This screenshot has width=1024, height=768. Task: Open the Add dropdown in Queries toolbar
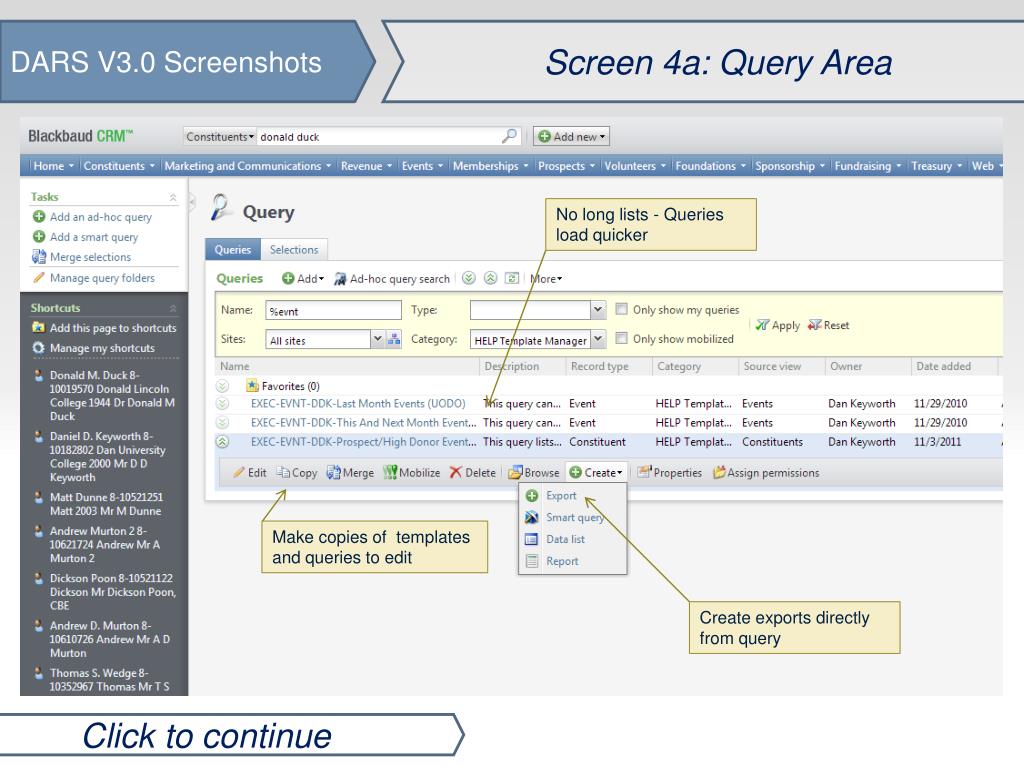[x=303, y=279]
